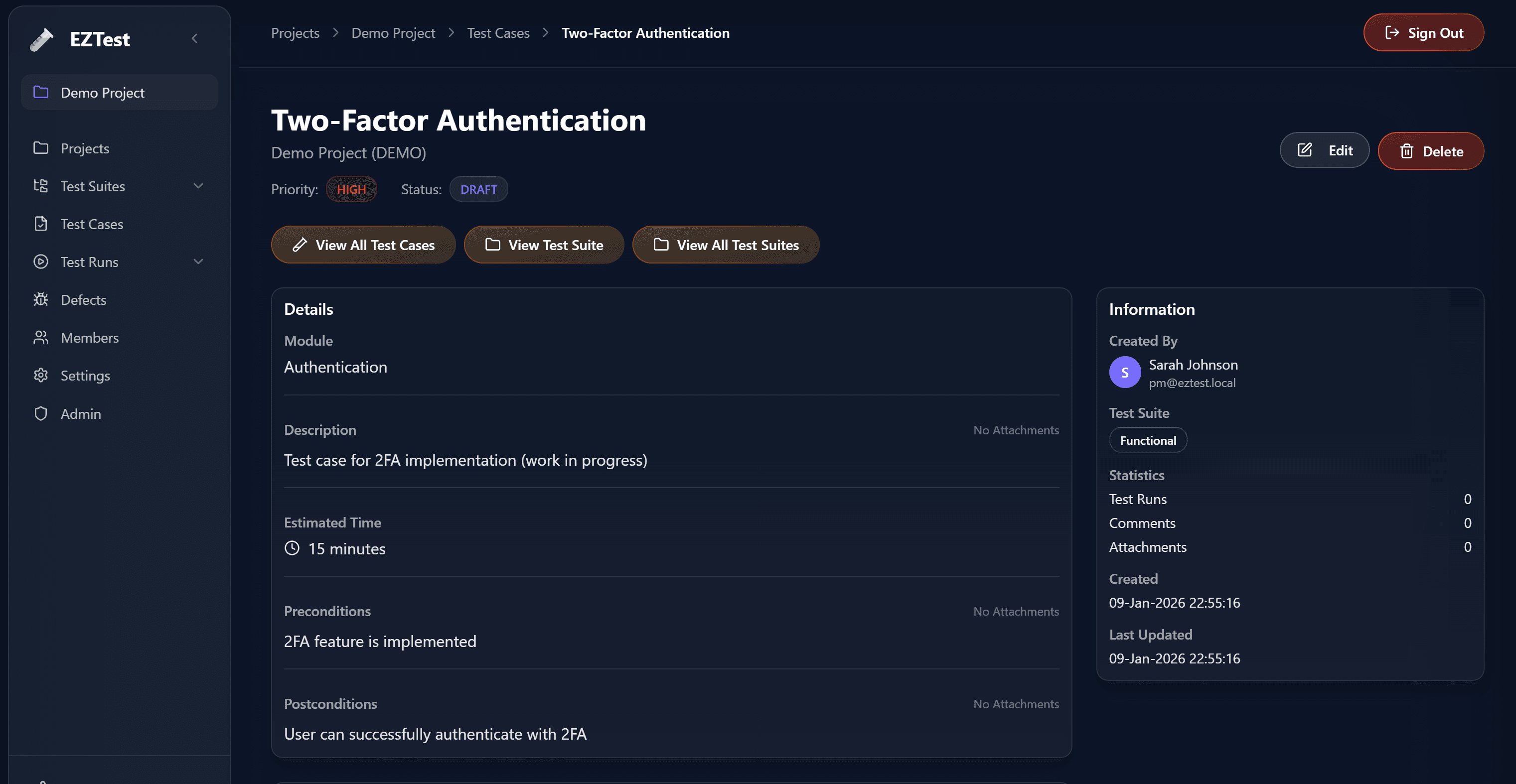Click the Settings gear icon
Screen dimensions: 1516x784
coord(40,375)
